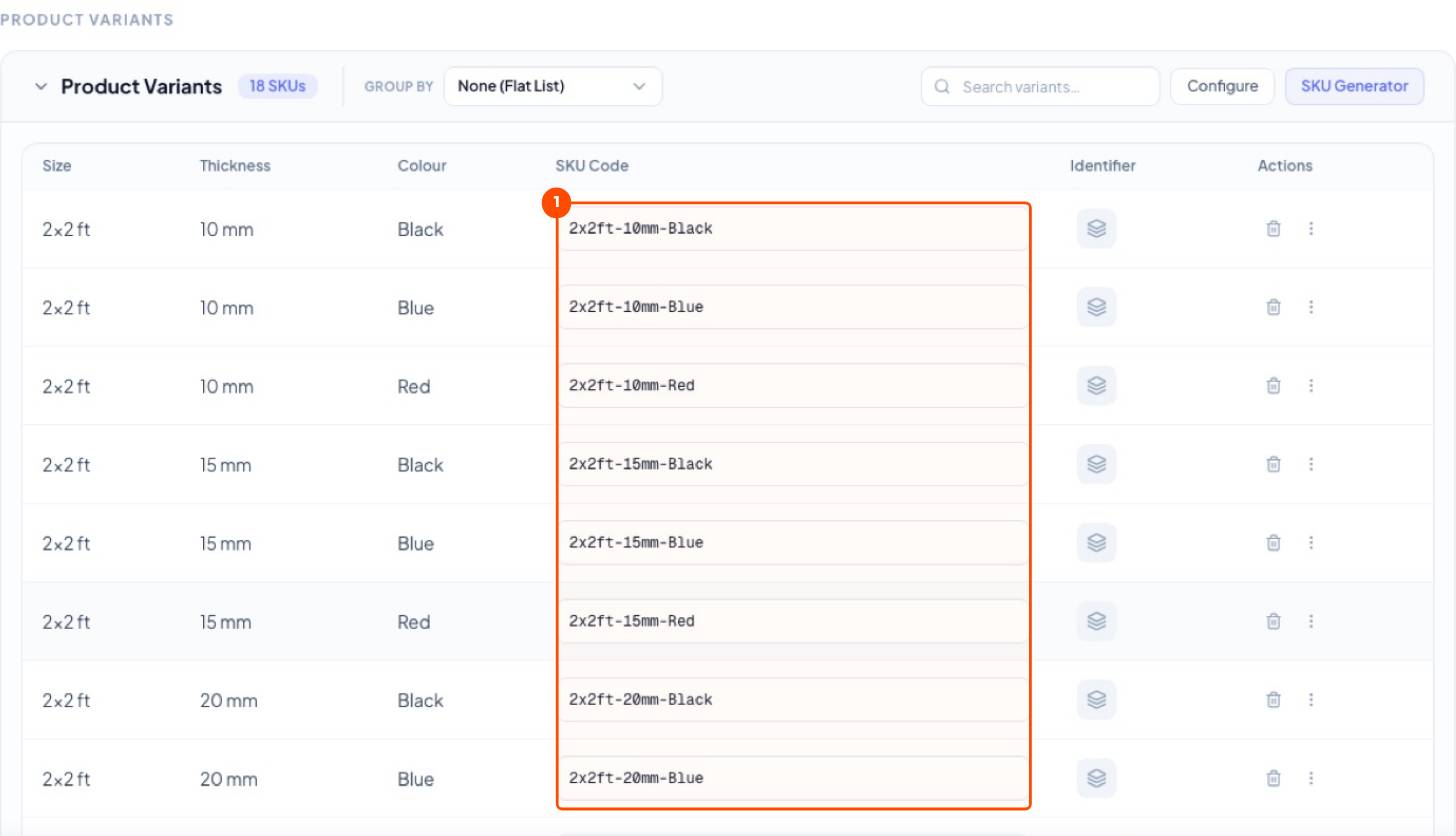Open identifier for 2x2ft-15mm-Blue variant
Image resolution: width=1456 pixels, height=836 pixels.
coord(1096,543)
